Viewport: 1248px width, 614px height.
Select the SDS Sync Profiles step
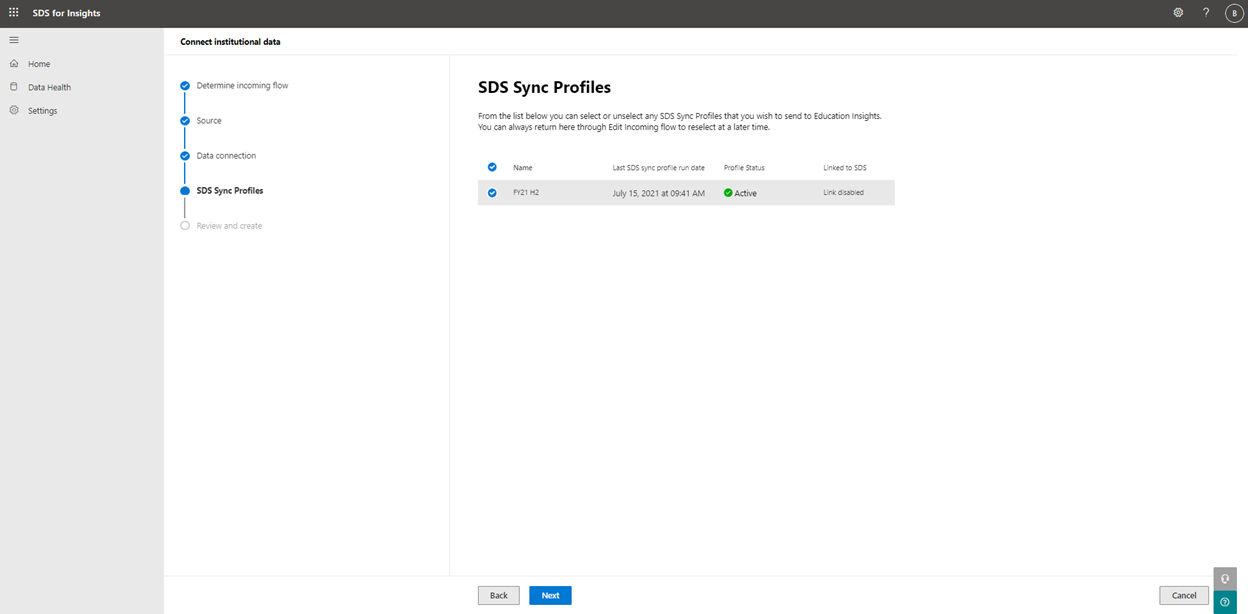pos(230,191)
